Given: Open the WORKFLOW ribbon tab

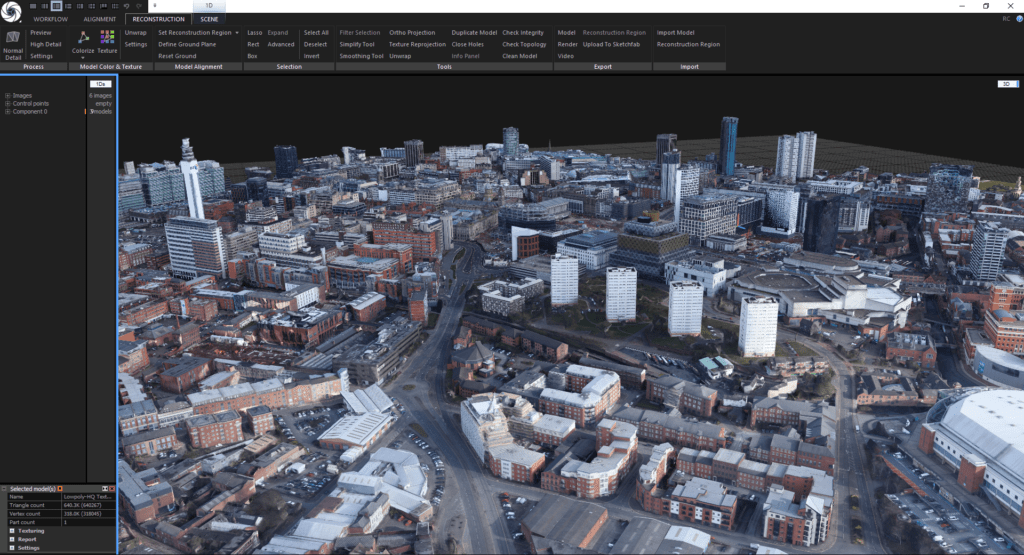Looking at the screenshot, I should click(50, 20).
